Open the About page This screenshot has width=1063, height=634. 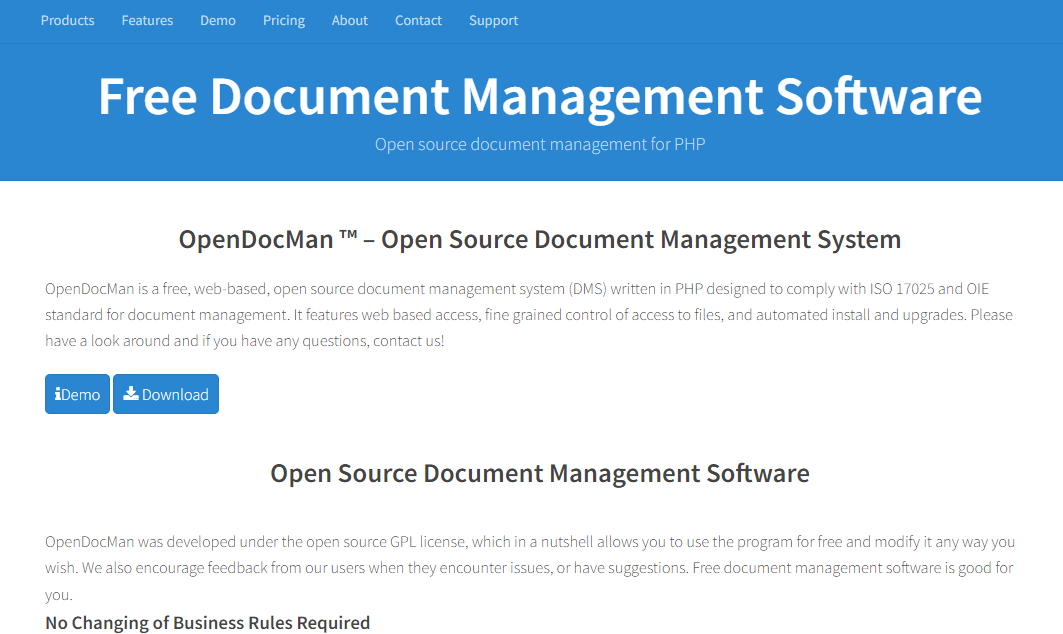point(349,20)
